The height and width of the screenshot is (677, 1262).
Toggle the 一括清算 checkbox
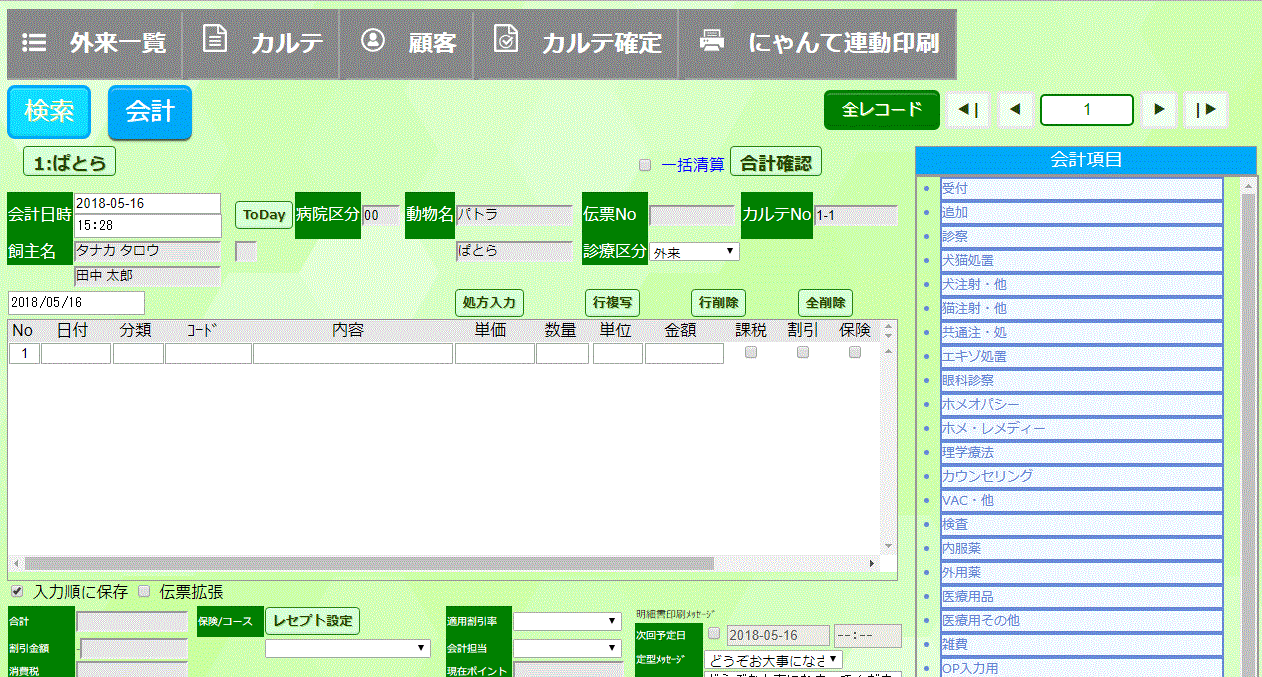[x=645, y=164]
